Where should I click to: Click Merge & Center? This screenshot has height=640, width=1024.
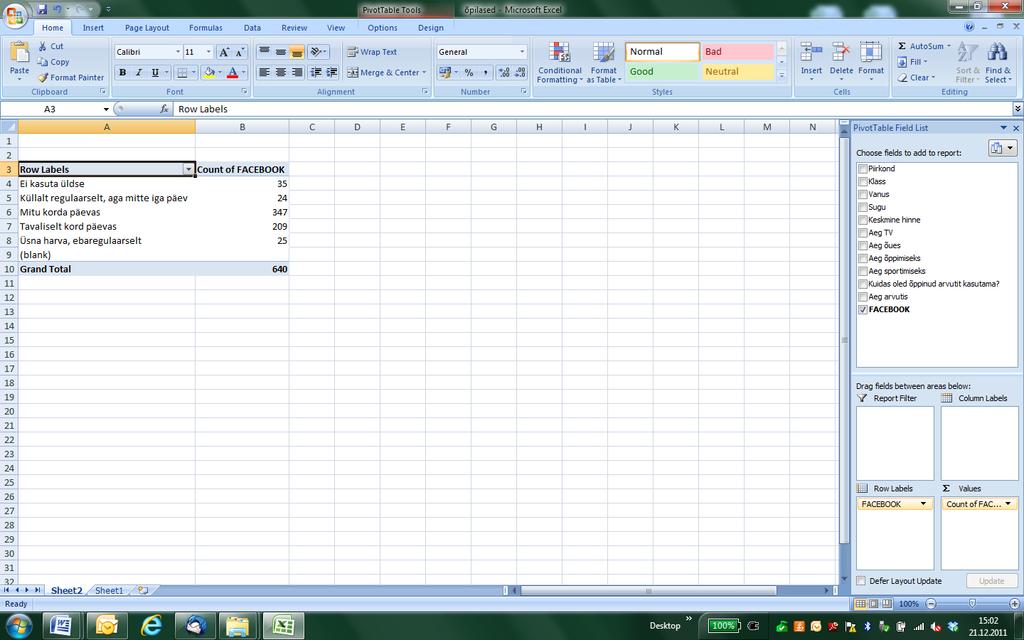coord(383,72)
